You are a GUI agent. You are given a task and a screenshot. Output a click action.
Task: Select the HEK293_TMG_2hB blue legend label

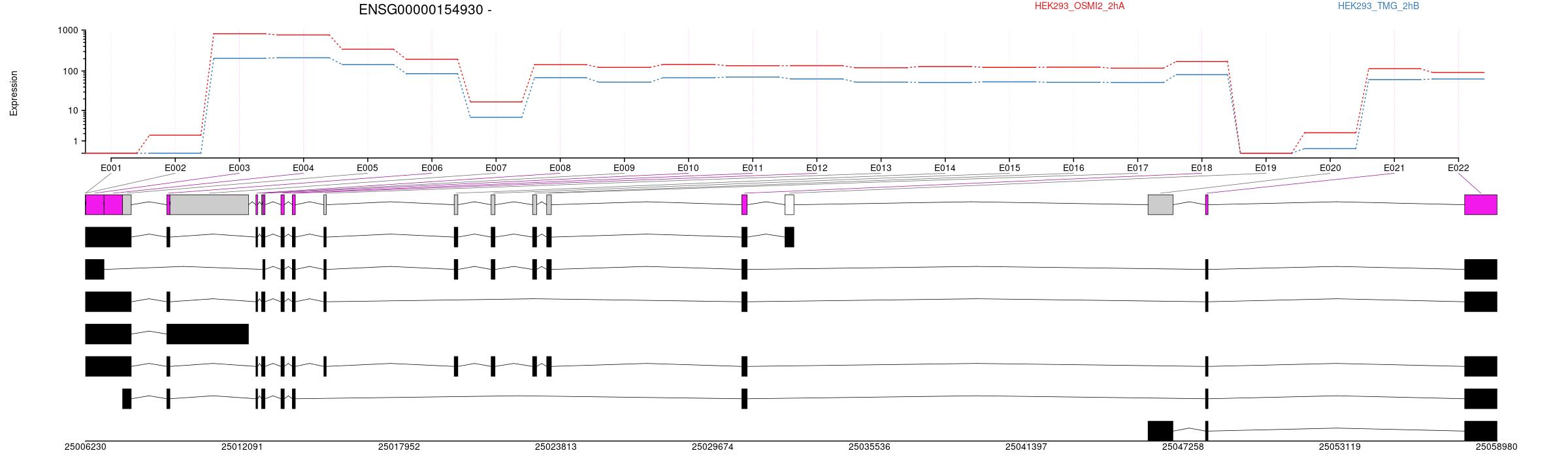coord(1379,6)
